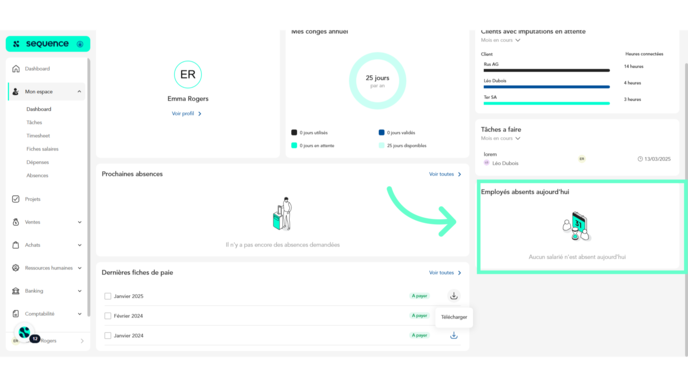Go to Dashboard submenu item under Mon espace

point(39,109)
